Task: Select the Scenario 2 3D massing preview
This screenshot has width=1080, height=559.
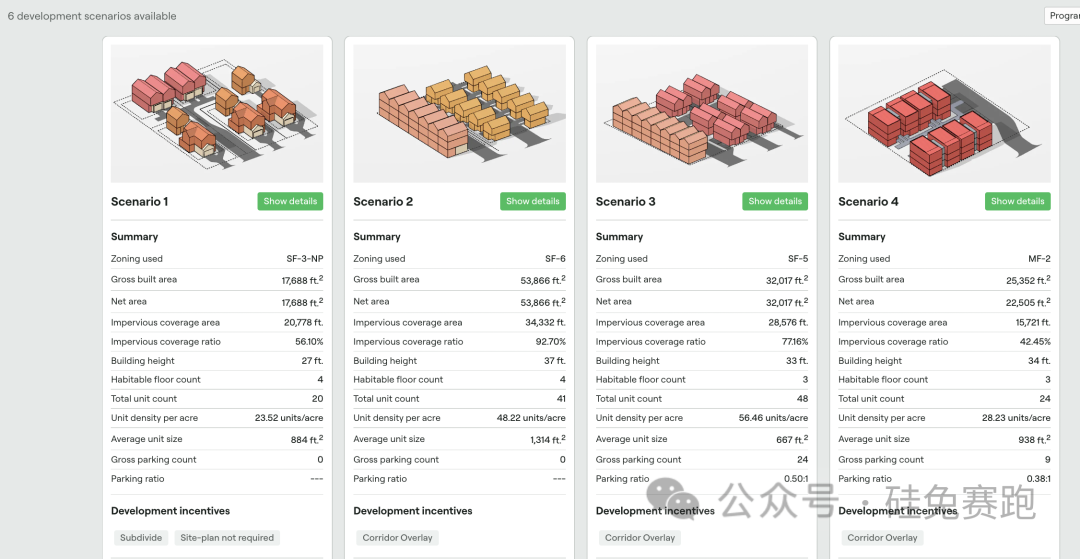Action: (x=459, y=112)
